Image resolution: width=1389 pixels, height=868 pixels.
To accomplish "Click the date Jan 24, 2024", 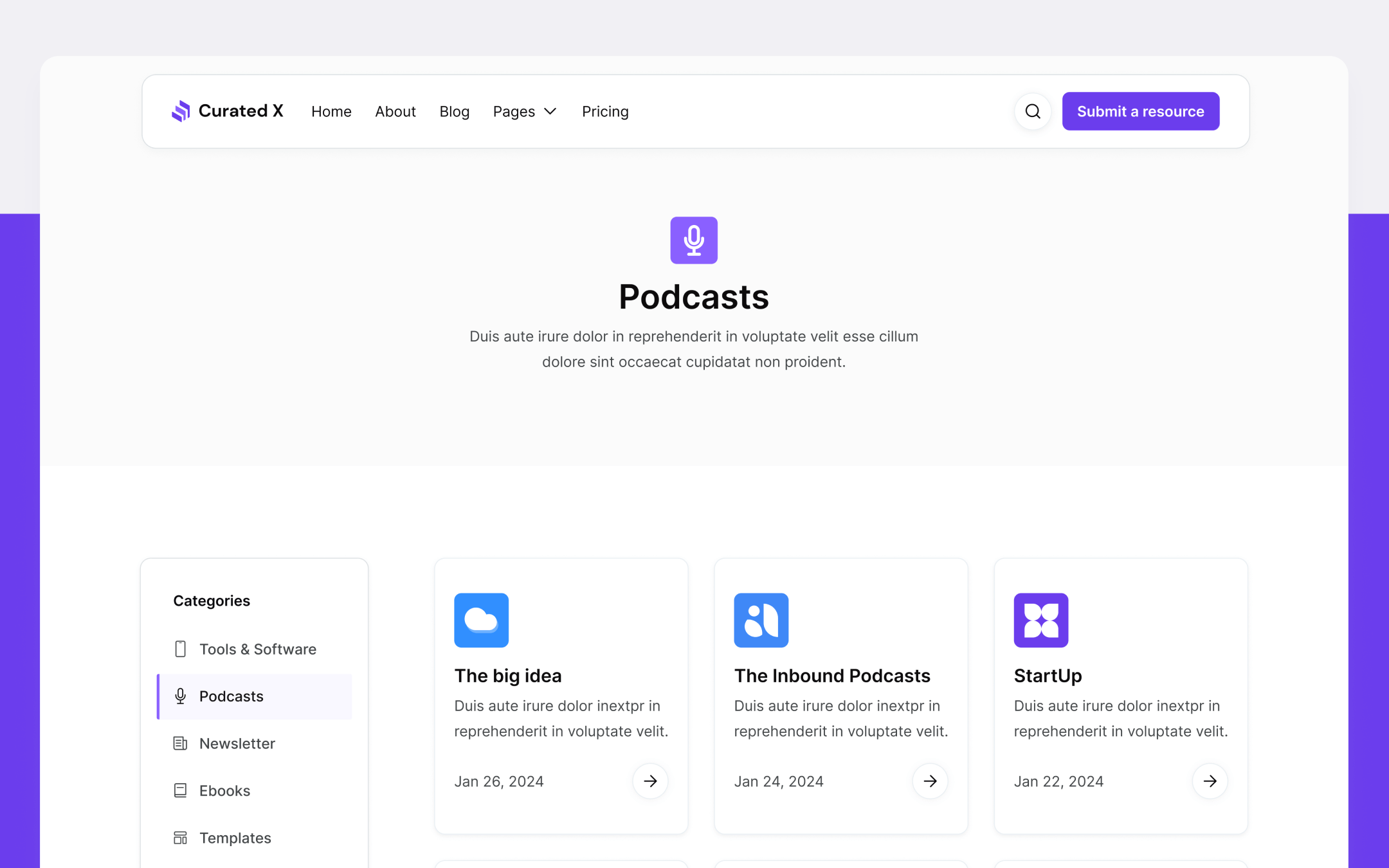I will 779,781.
